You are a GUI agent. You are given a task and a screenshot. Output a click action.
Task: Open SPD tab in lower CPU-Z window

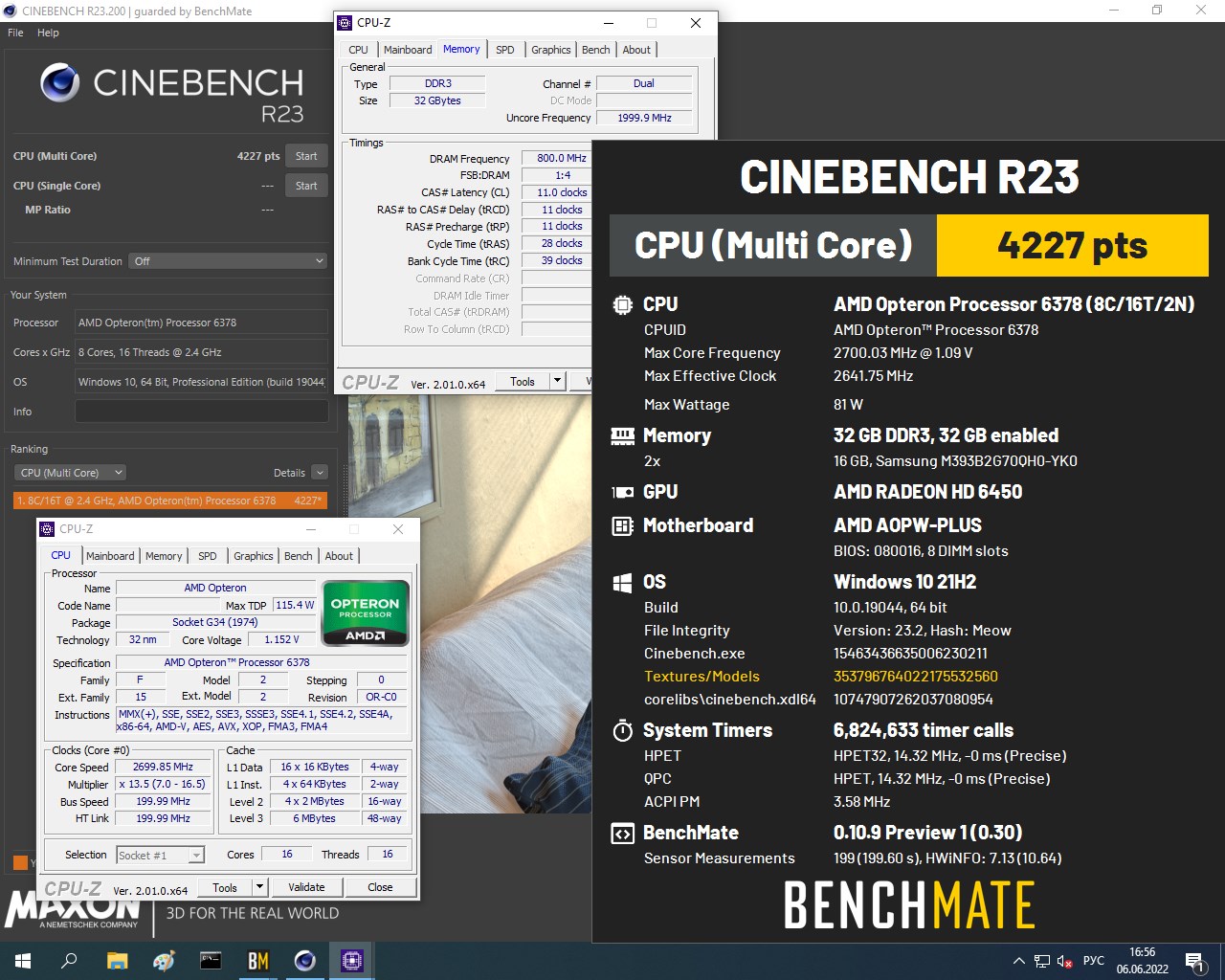click(208, 556)
